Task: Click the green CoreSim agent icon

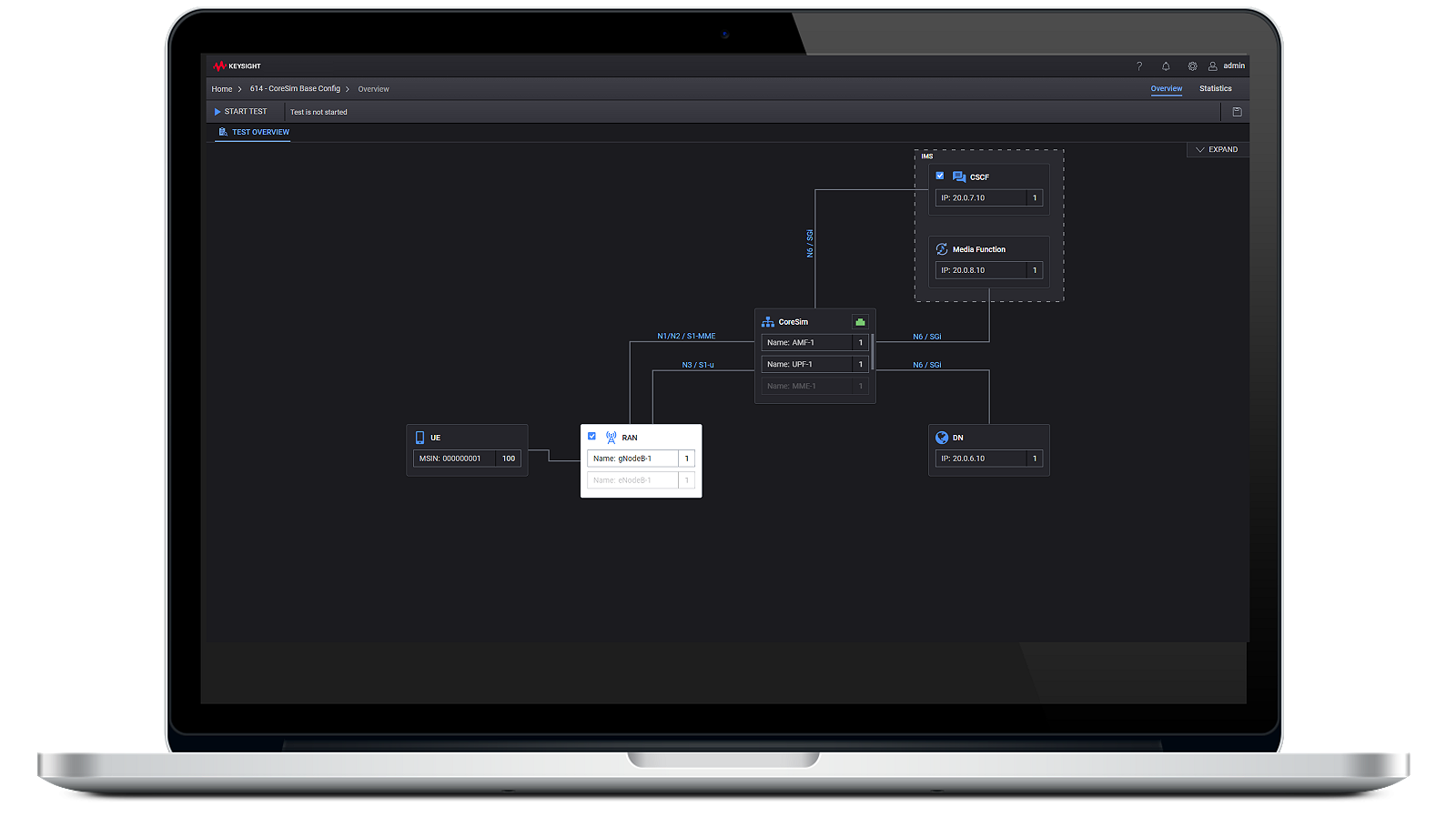Action: tap(860, 322)
